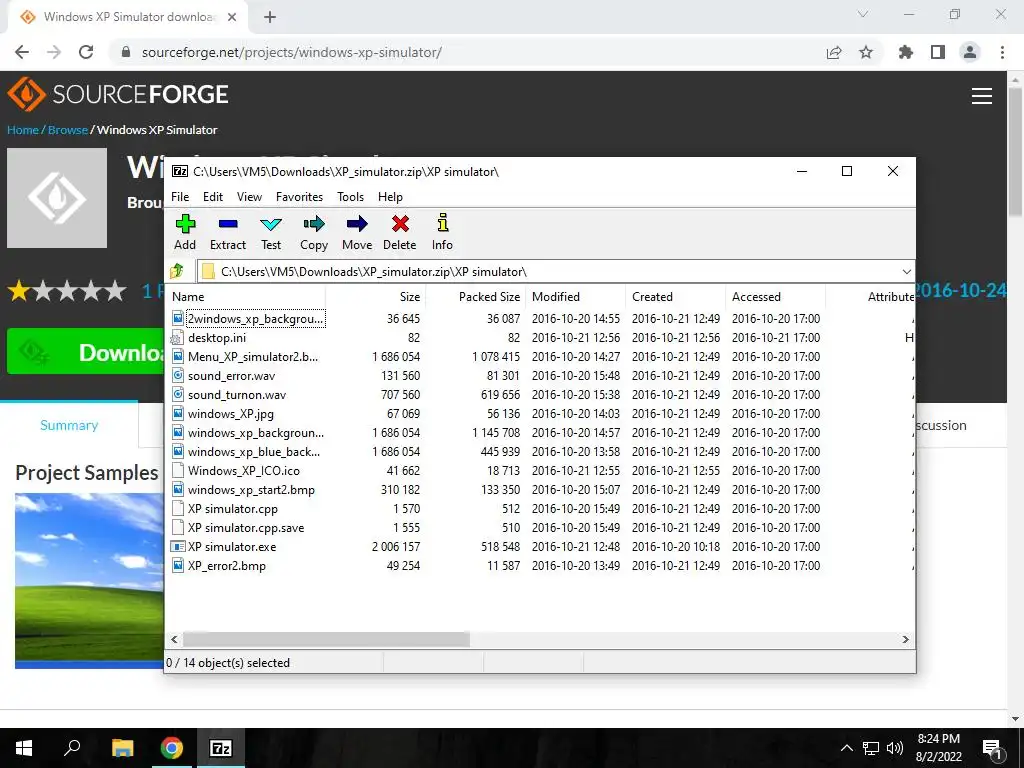The width and height of the screenshot is (1024, 768).
Task: Sort by the Packed Size column header
Action: tap(475, 296)
